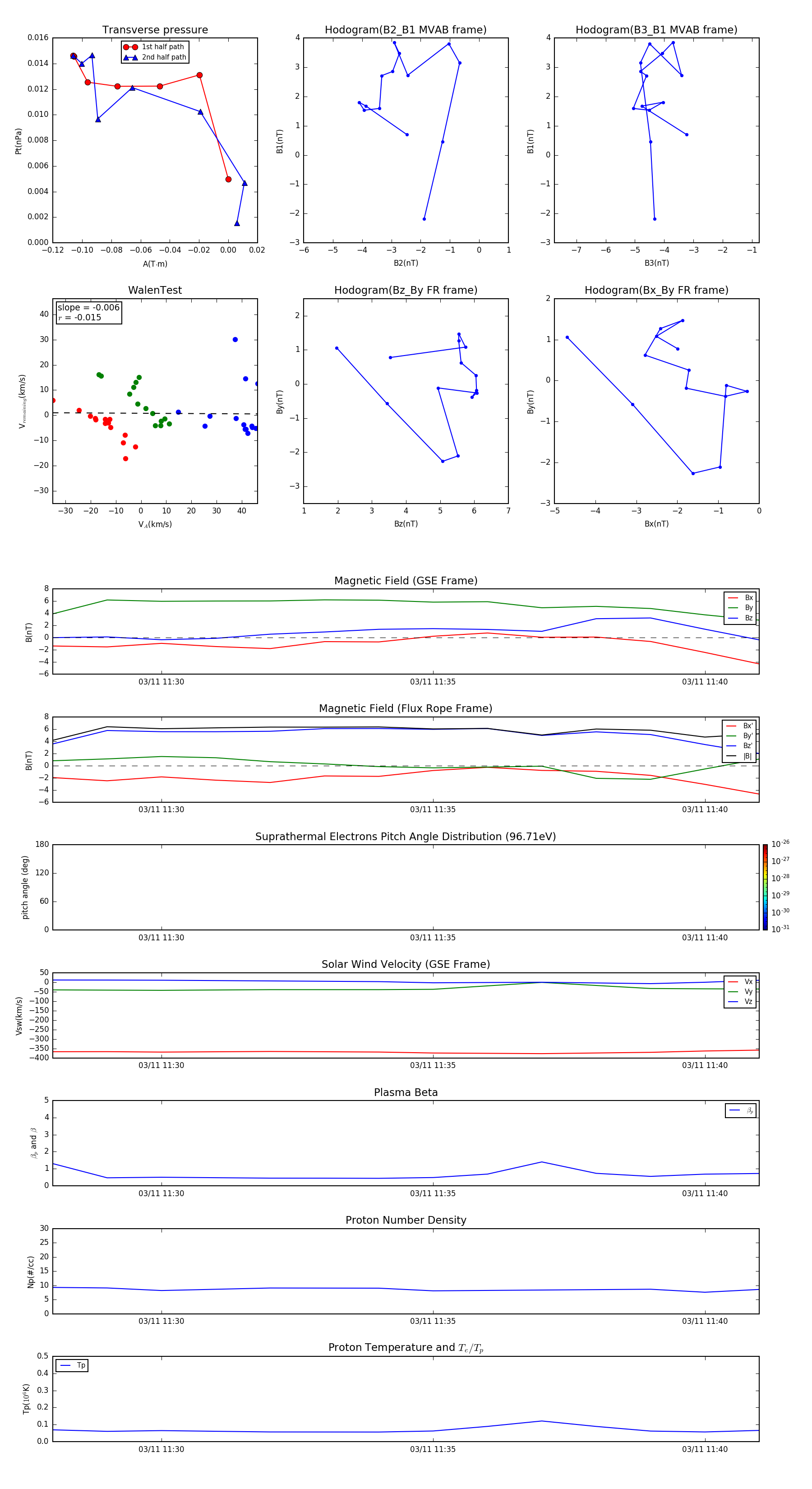
Task: Click the Vz legend entry in solar wind panel
Action: pyautogui.click(x=740, y=1002)
